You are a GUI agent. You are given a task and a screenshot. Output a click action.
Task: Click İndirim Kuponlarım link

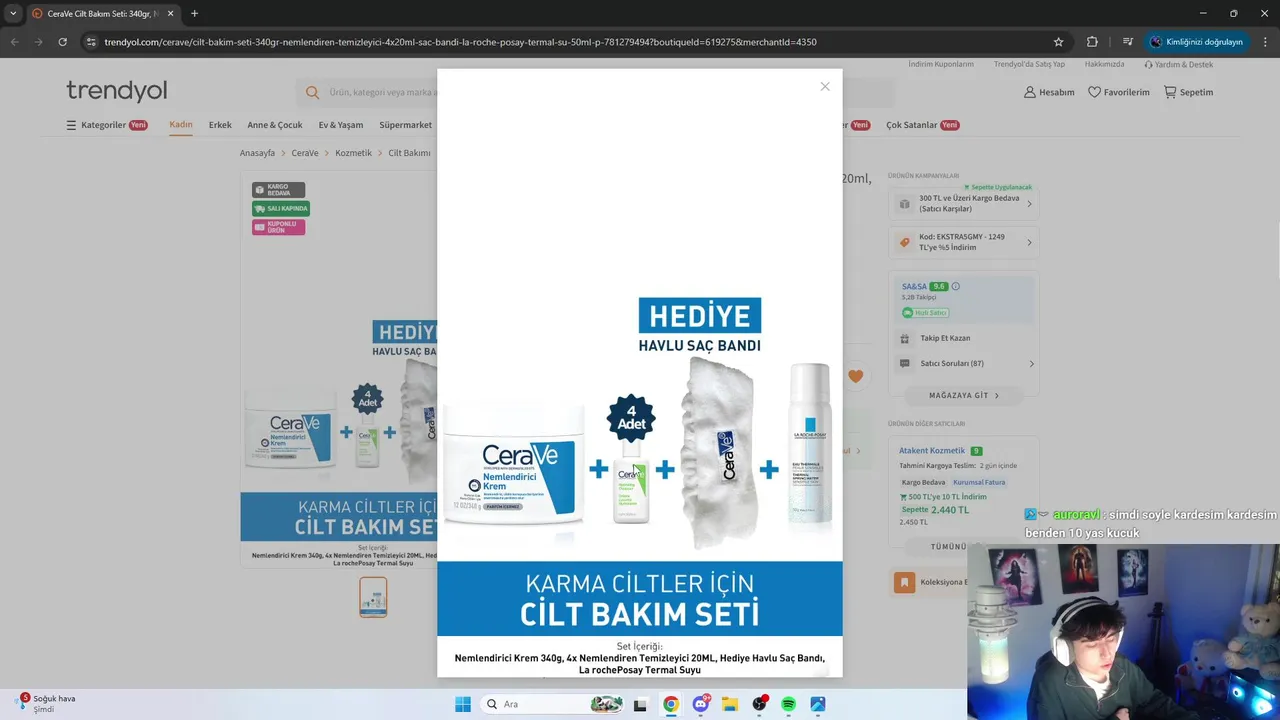click(941, 64)
